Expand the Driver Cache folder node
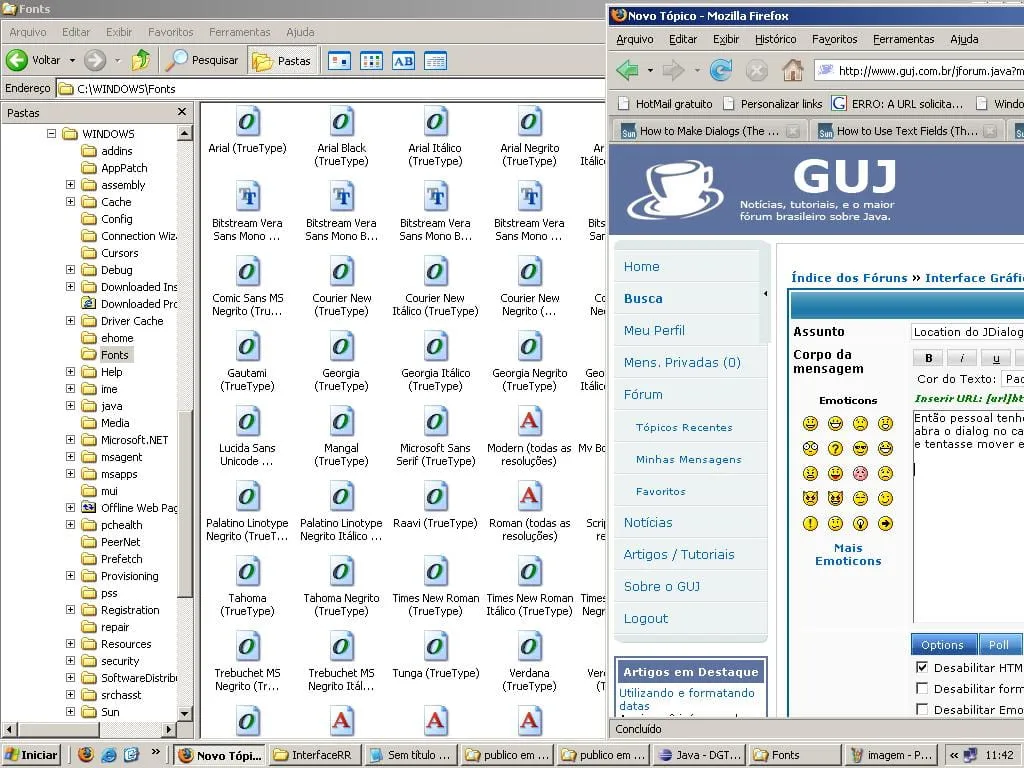1024x768 pixels. (x=71, y=321)
